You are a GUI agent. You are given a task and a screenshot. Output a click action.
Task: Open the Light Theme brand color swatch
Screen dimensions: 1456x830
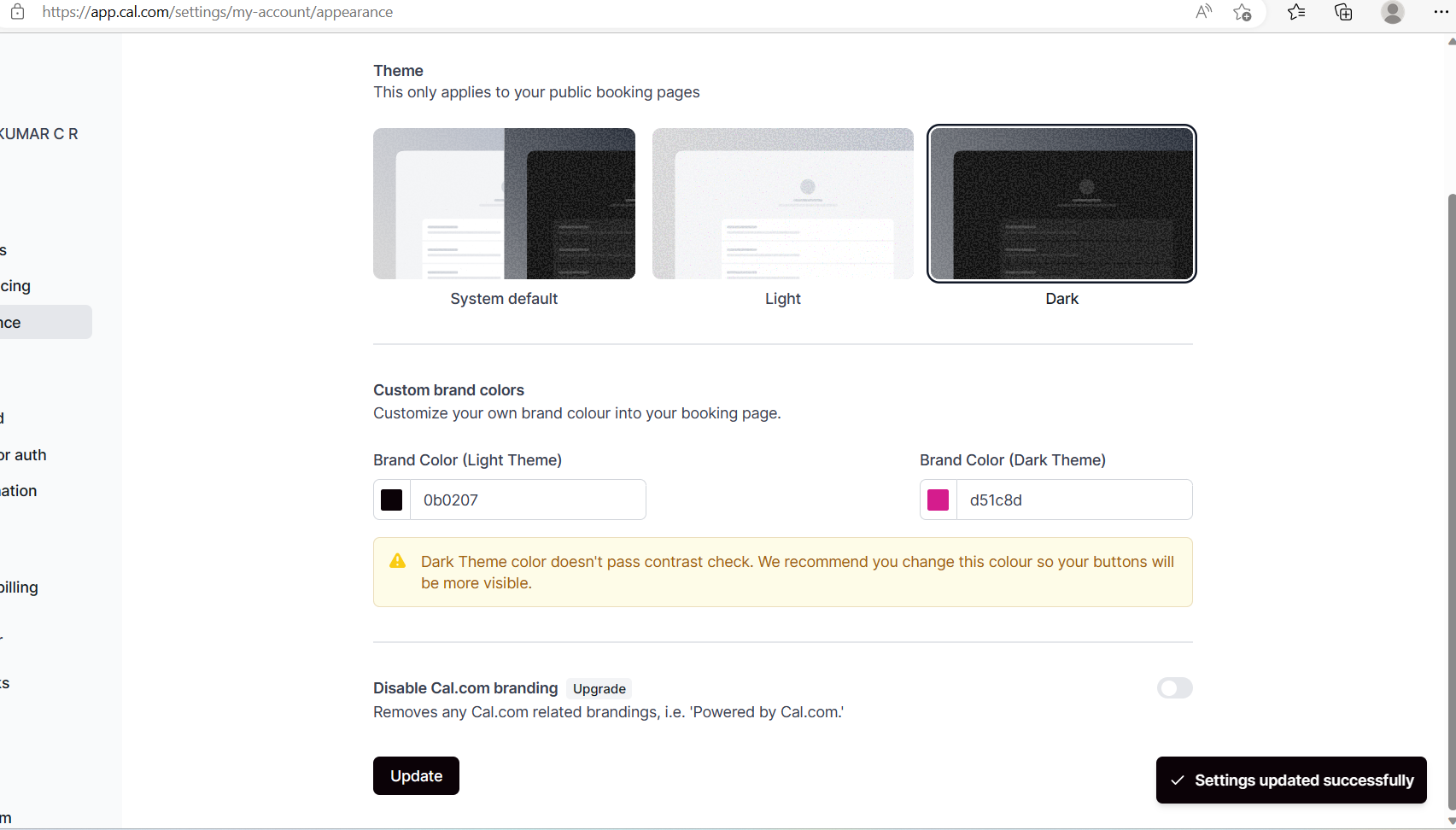391,500
